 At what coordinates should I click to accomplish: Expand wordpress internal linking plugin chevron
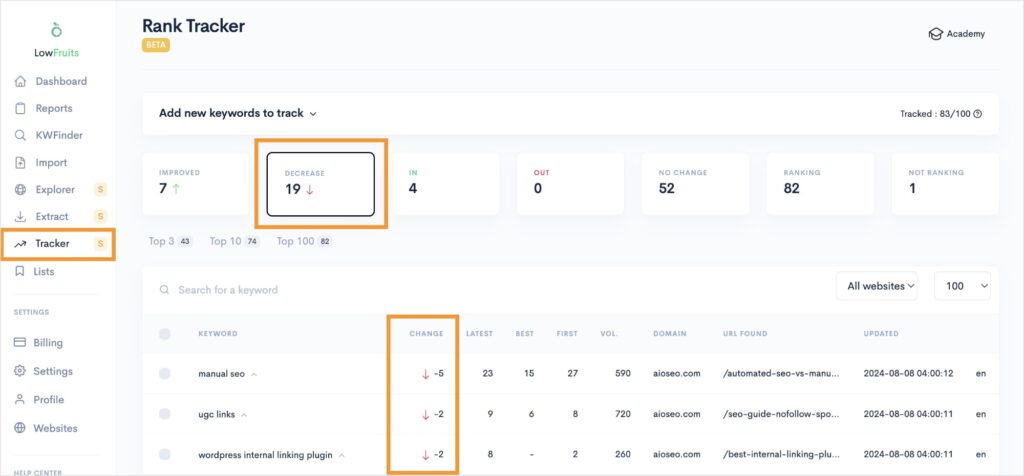point(342,455)
